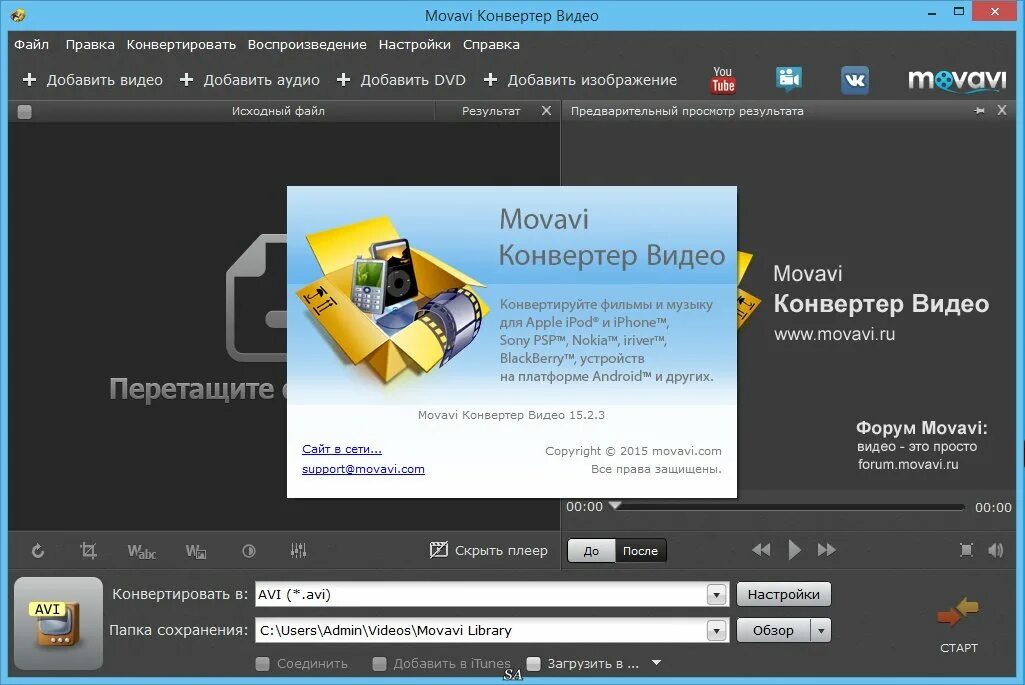Viewport: 1025px width, 685px height.
Task: Click the application icon in title bar
Action: 18,14
